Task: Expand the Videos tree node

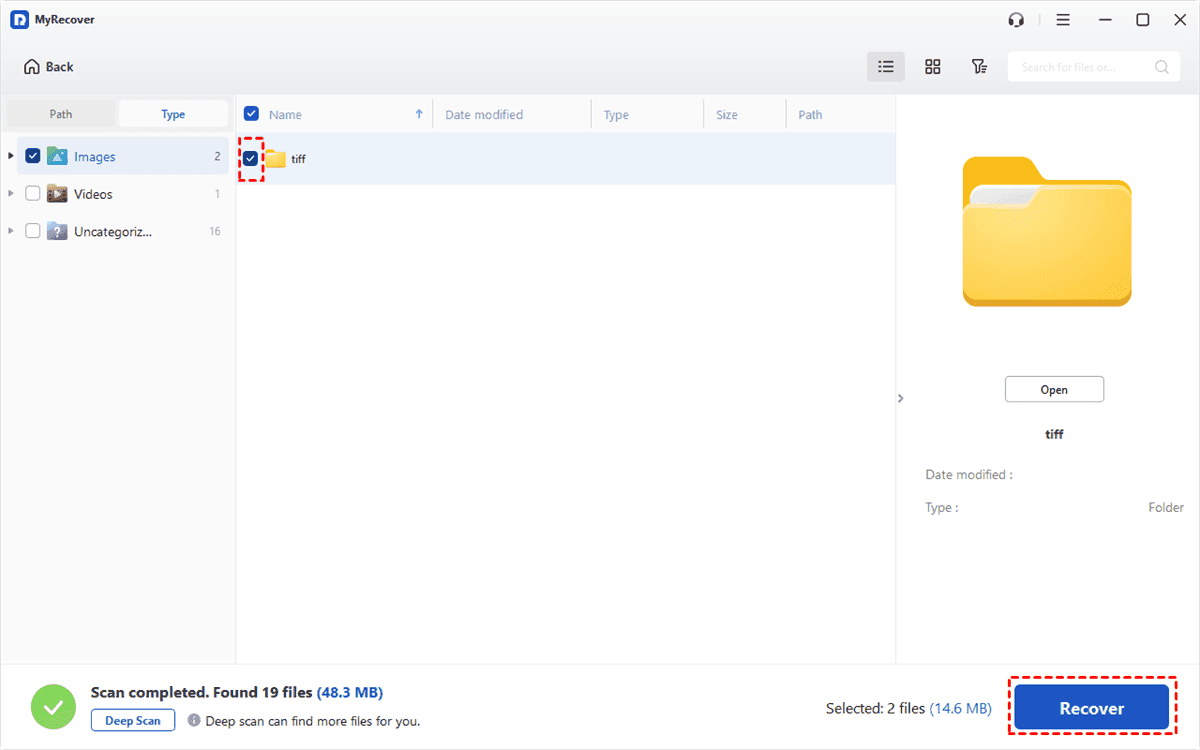Action: tap(11, 194)
